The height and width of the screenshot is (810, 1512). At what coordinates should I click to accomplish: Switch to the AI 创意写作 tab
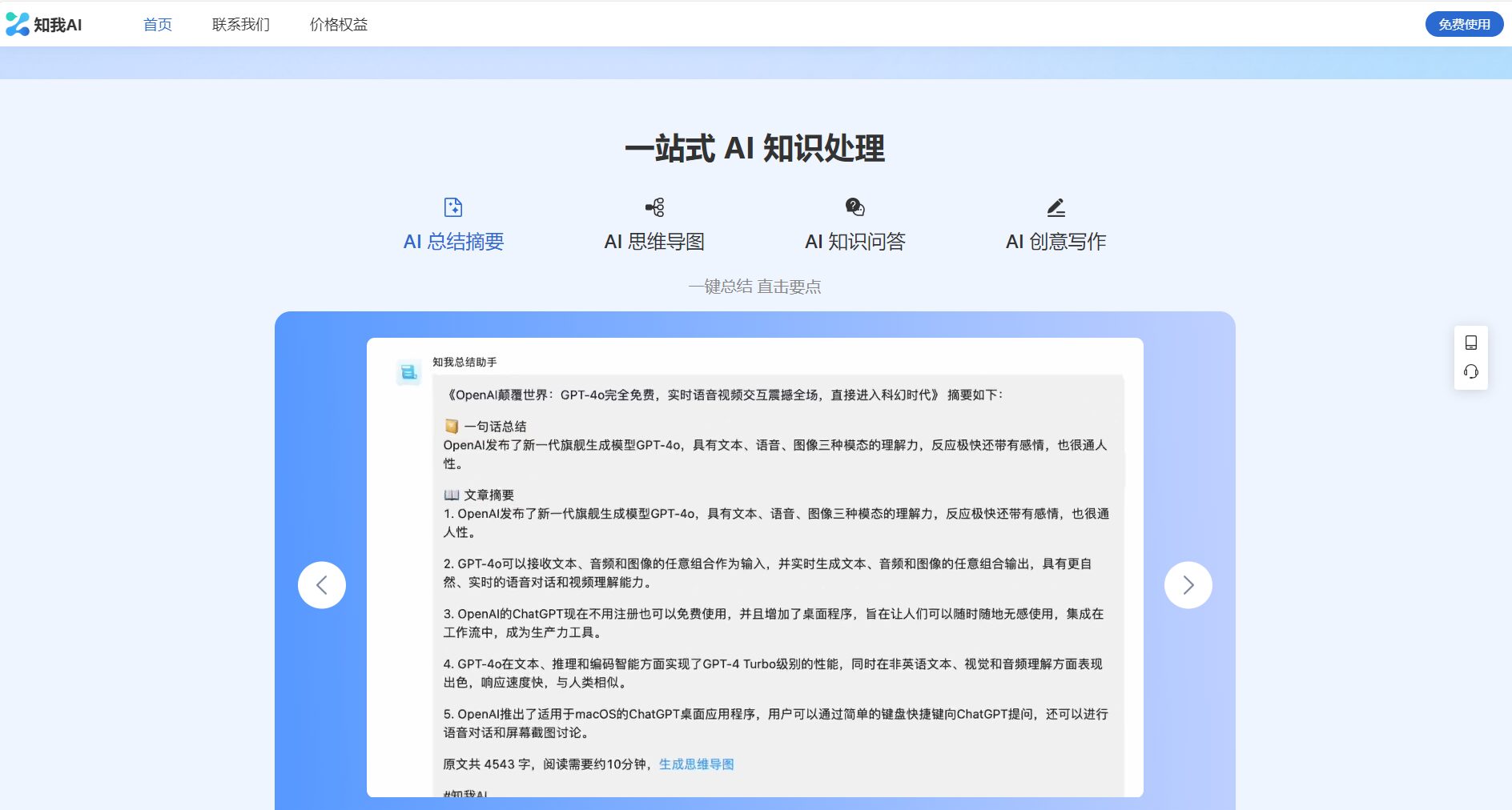click(x=1056, y=242)
